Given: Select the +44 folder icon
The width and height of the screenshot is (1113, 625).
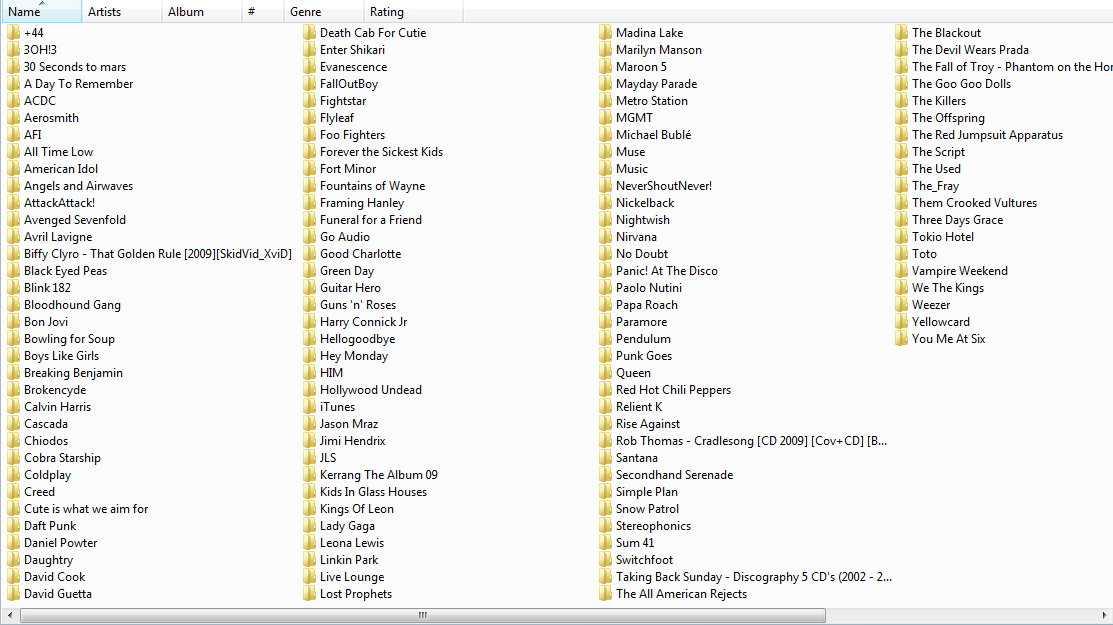Looking at the screenshot, I should 13,33.
